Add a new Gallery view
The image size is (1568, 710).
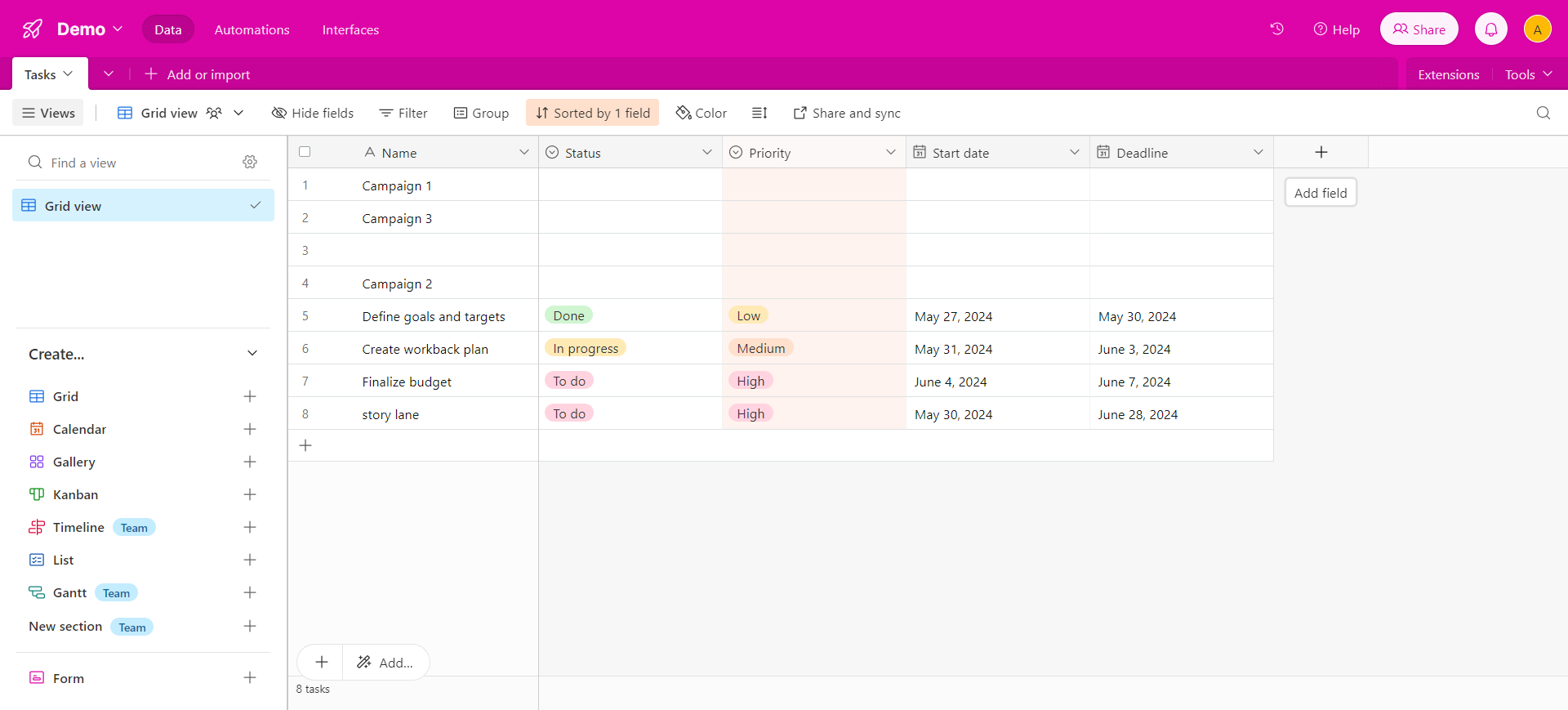coord(250,462)
